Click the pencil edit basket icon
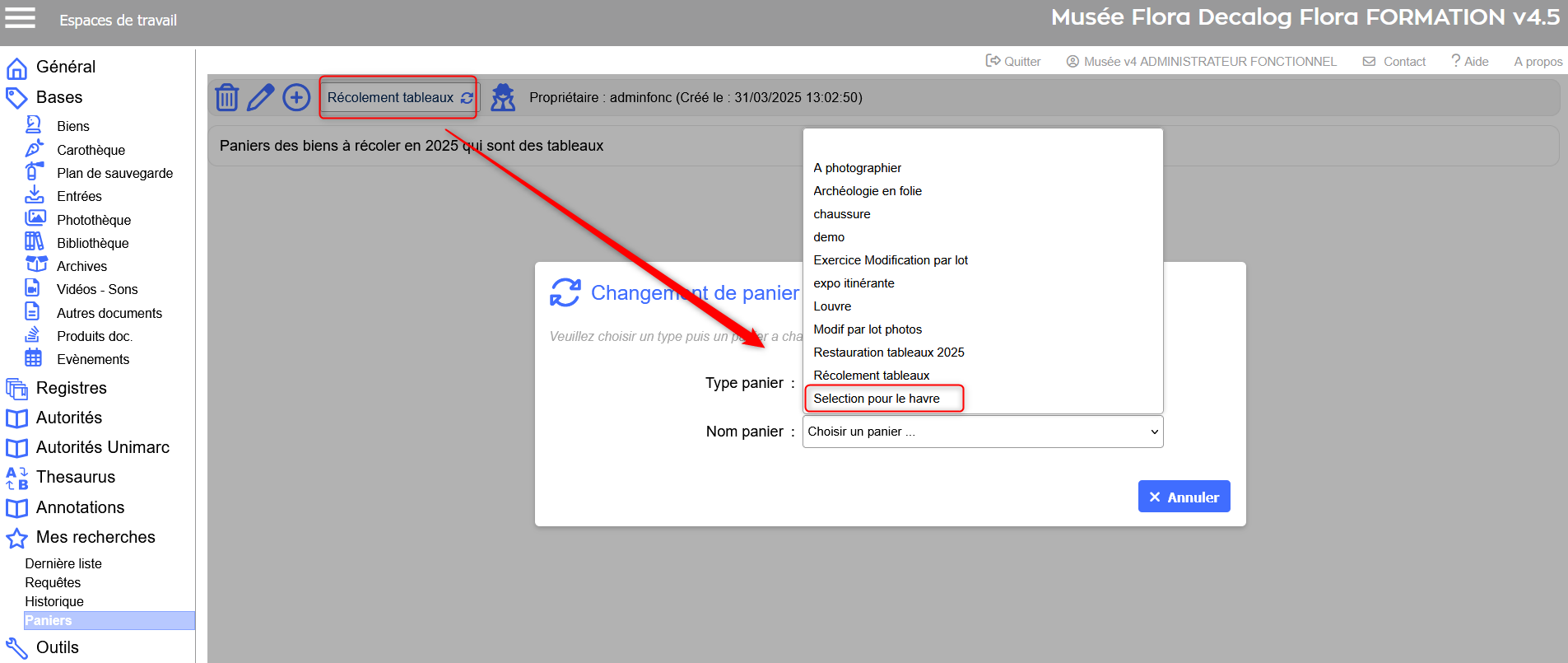This screenshot has width=1568, height=663. click(x=261, y=97)
